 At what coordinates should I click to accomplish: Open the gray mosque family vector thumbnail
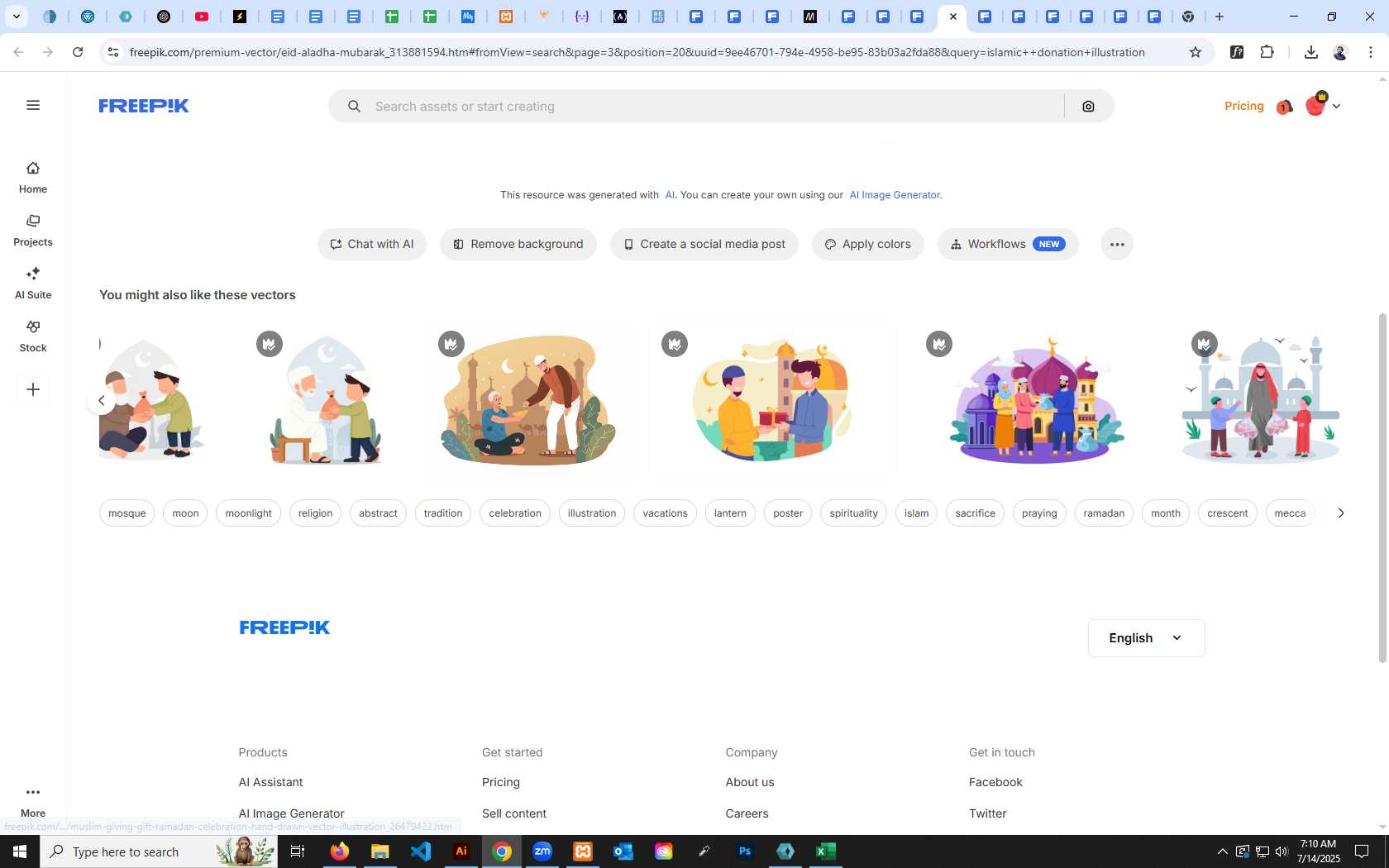click(x=1260, y=399)
